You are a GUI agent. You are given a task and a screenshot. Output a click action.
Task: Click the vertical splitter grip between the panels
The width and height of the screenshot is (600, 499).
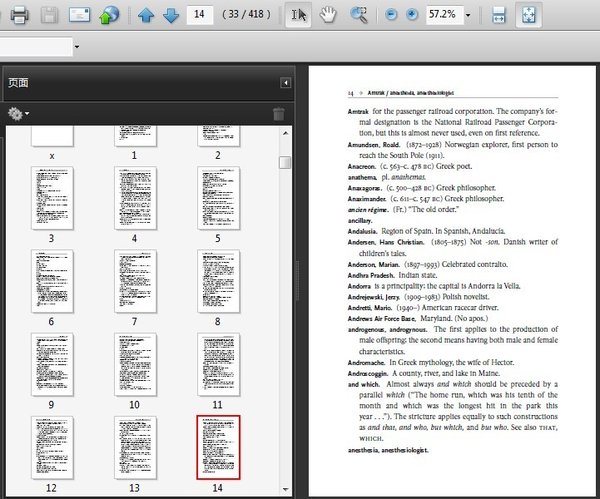point(297,280)
